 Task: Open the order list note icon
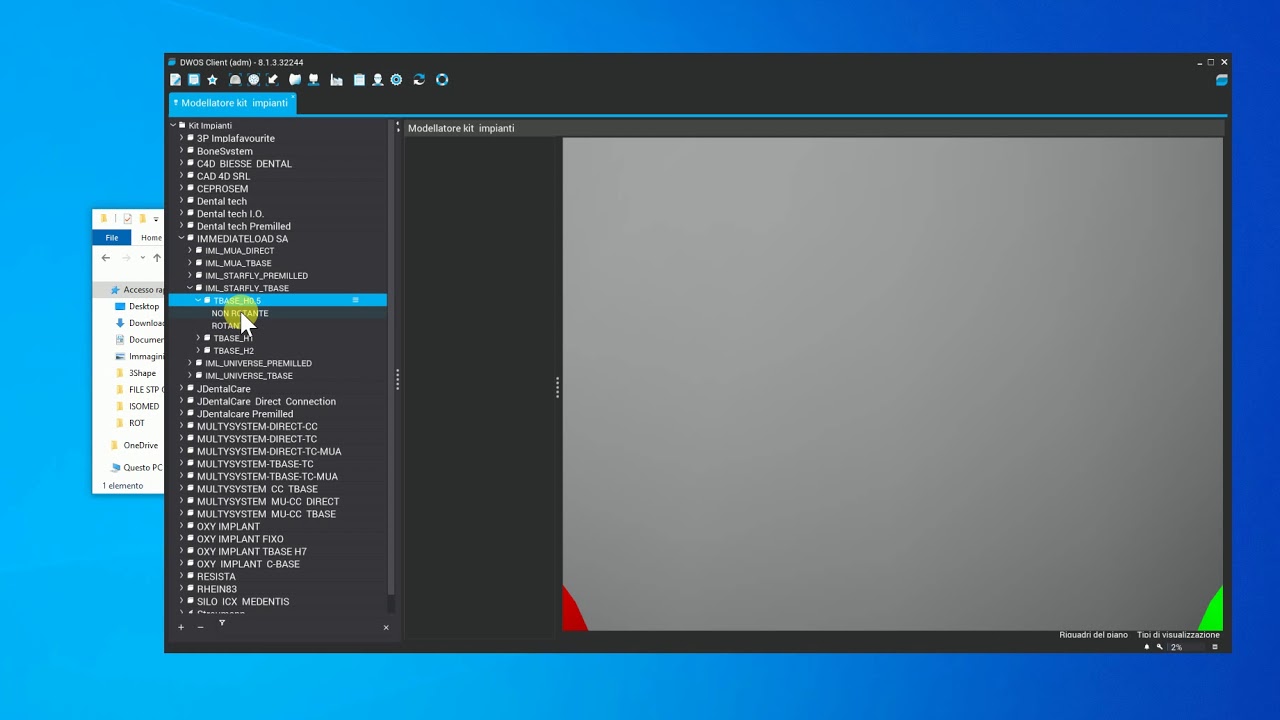tap(194, 80)
